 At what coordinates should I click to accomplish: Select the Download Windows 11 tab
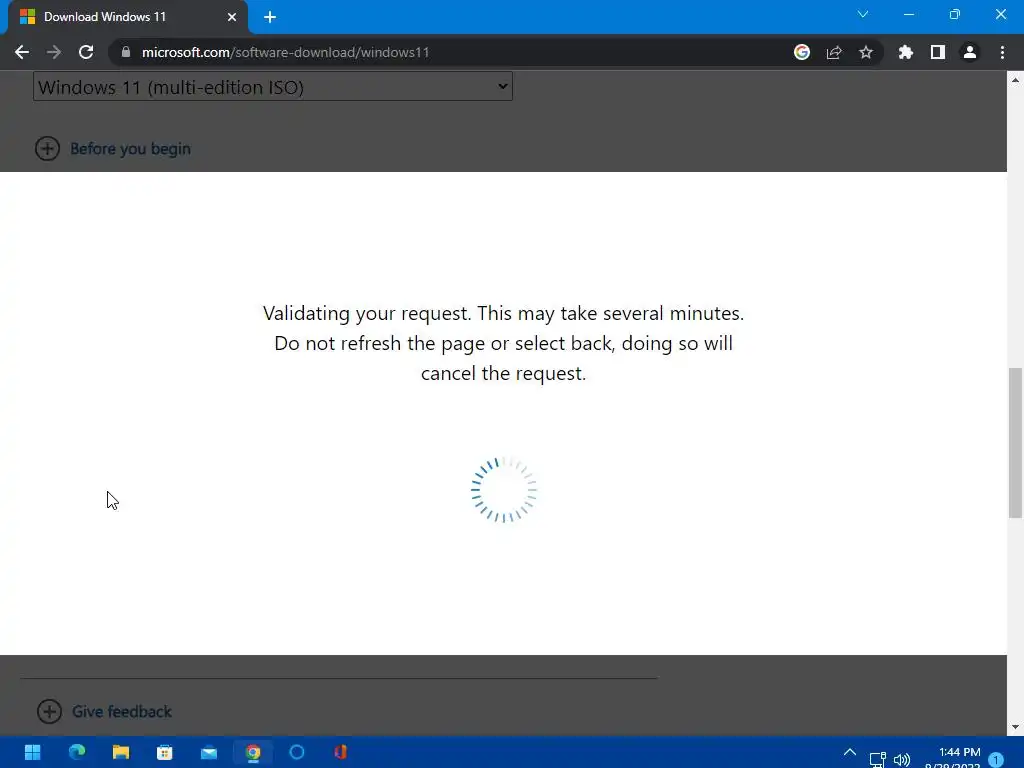(128, 17)
